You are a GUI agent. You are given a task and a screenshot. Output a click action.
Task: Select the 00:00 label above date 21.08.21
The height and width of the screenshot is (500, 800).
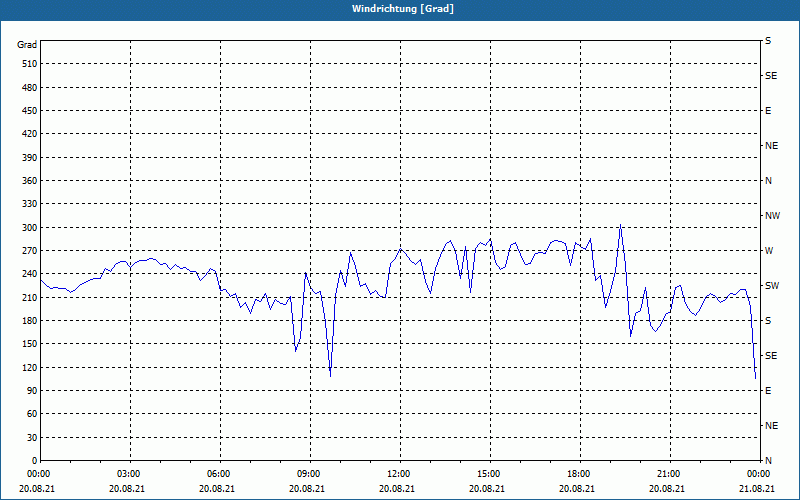point(758,474)
